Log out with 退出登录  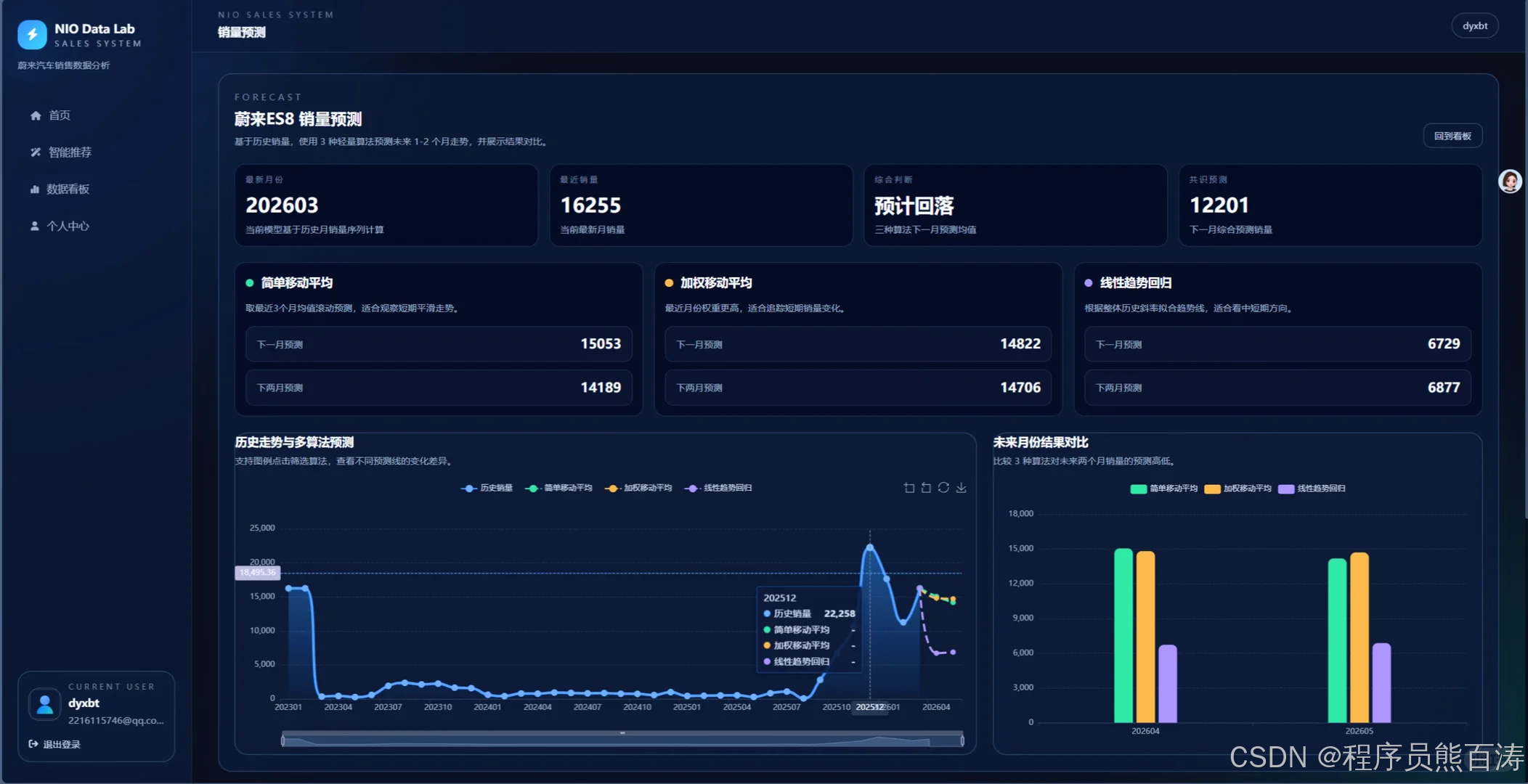click(x=54, y=744)
